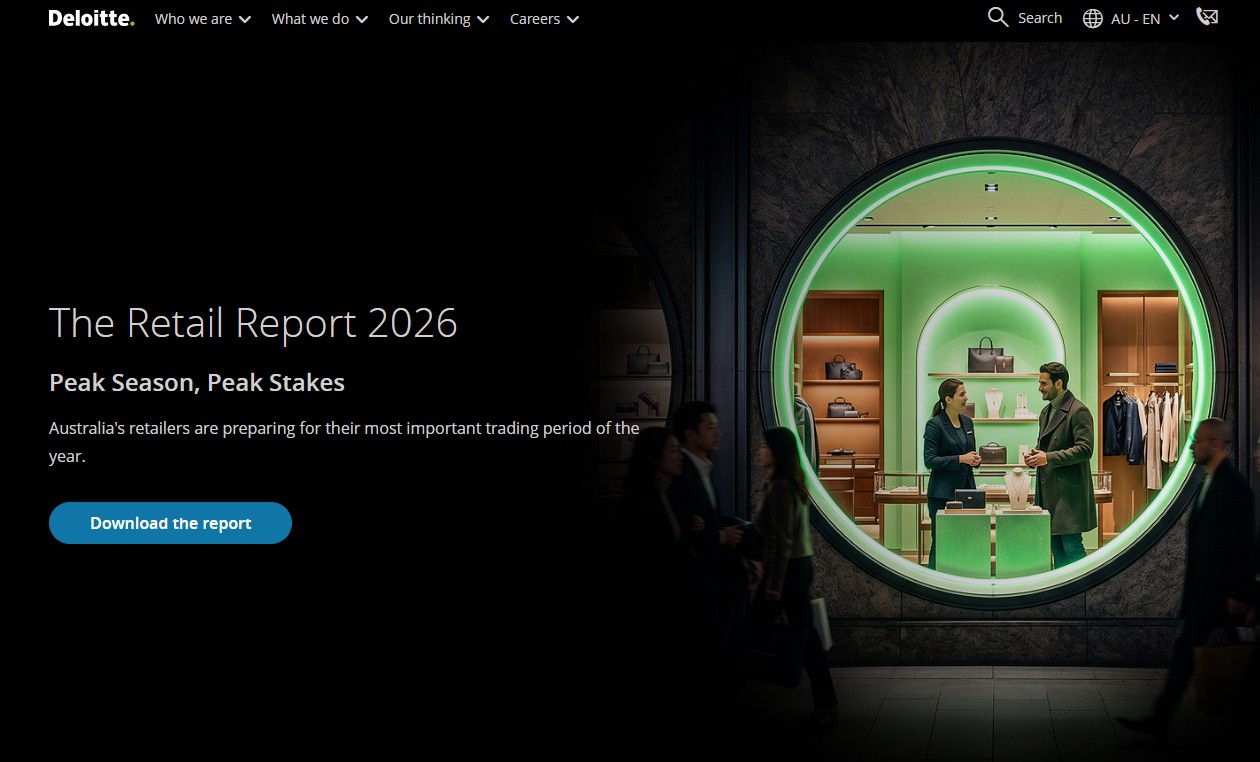Expand the Careers chevron
This screenshot has height=762, width=1260.
pos(573,19)
